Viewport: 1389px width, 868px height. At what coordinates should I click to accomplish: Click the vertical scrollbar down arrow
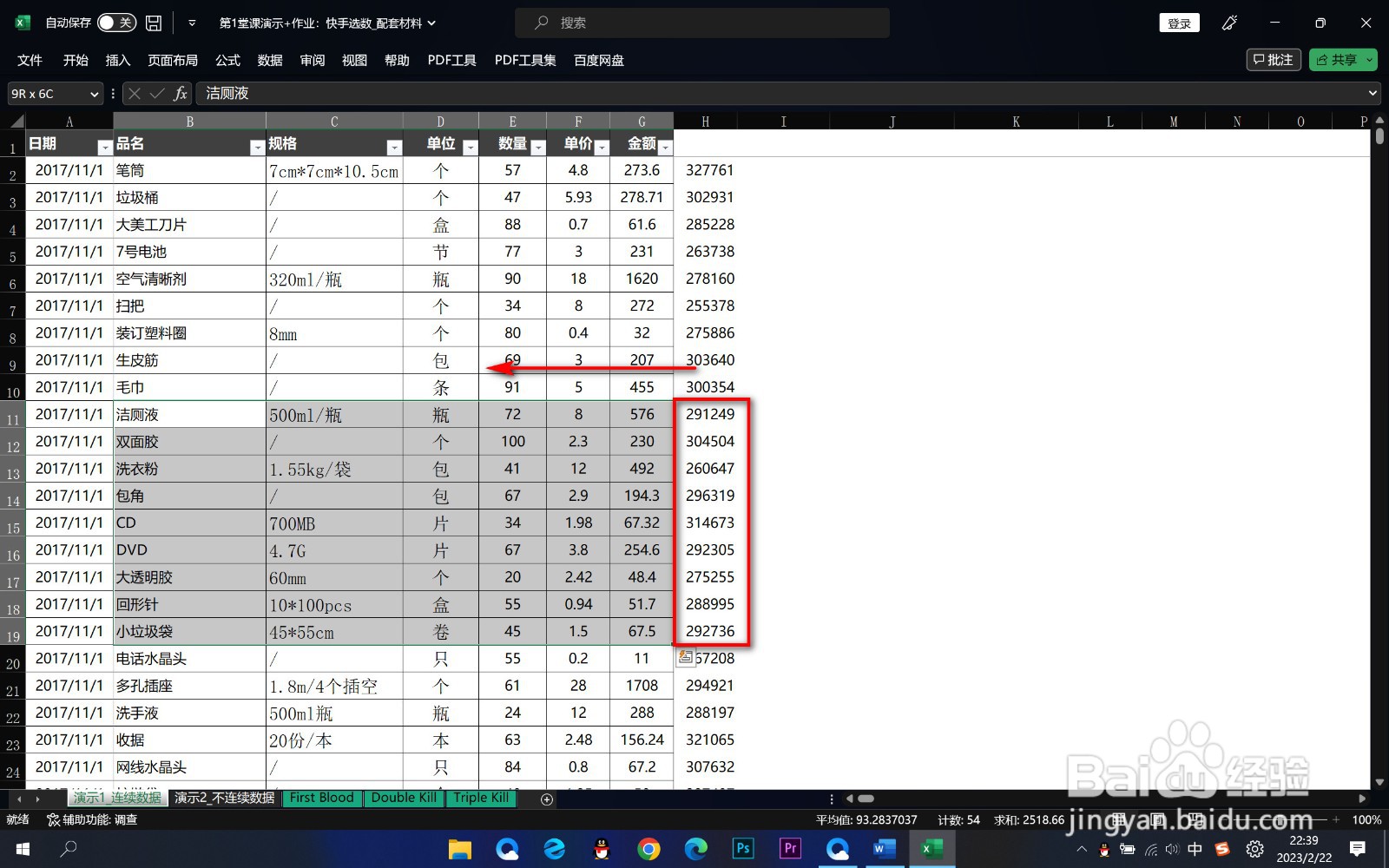pyautogui.click(x=1379, y=782)
